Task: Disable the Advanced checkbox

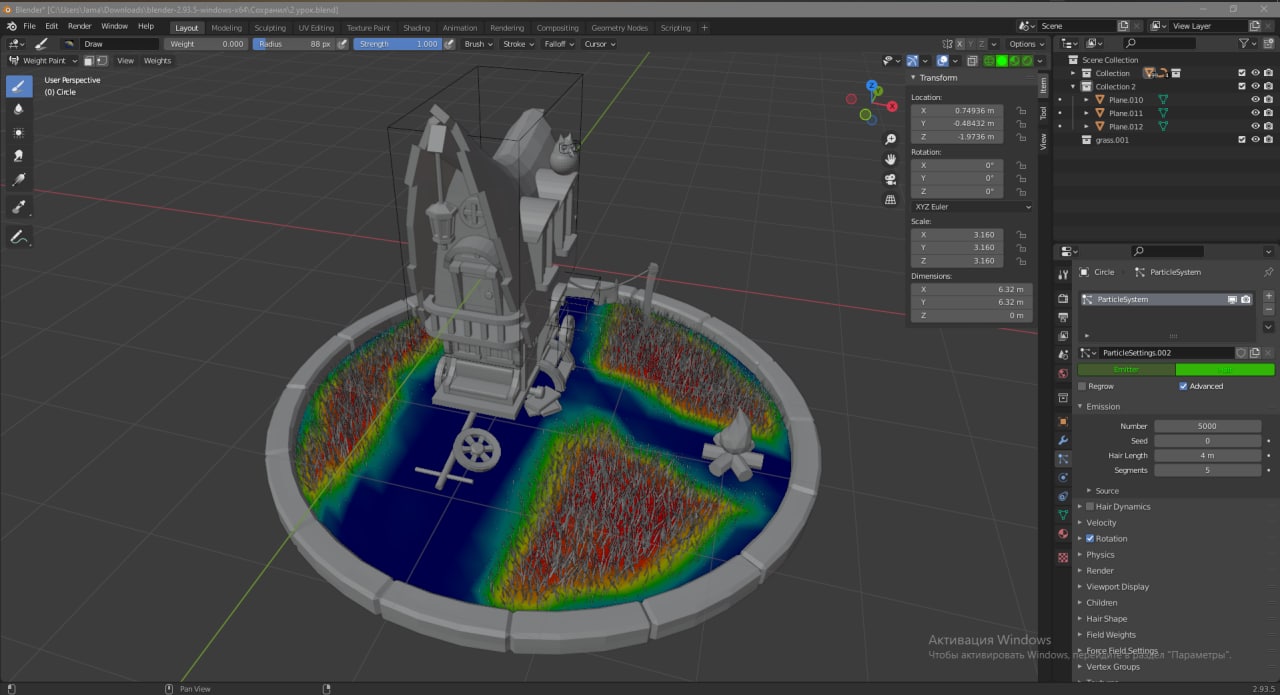Action: point(1183,386)
